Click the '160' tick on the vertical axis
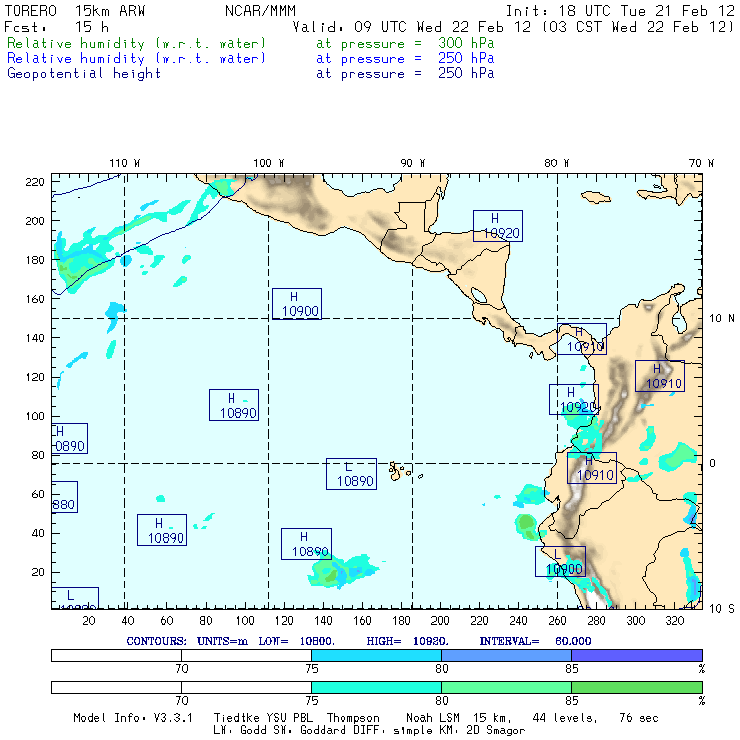The width and height of the screenshot is (740, 740). coord(35,299)
